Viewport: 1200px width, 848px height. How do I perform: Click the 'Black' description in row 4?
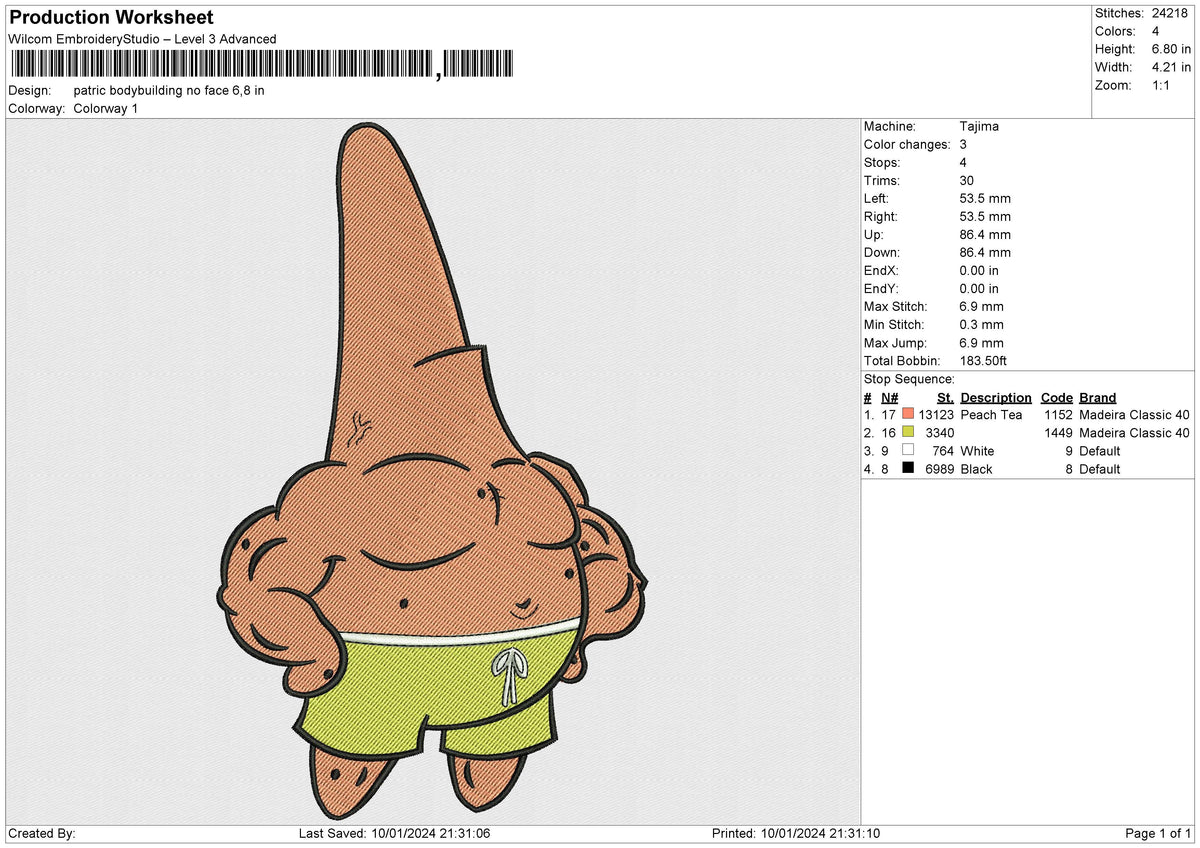976,469
